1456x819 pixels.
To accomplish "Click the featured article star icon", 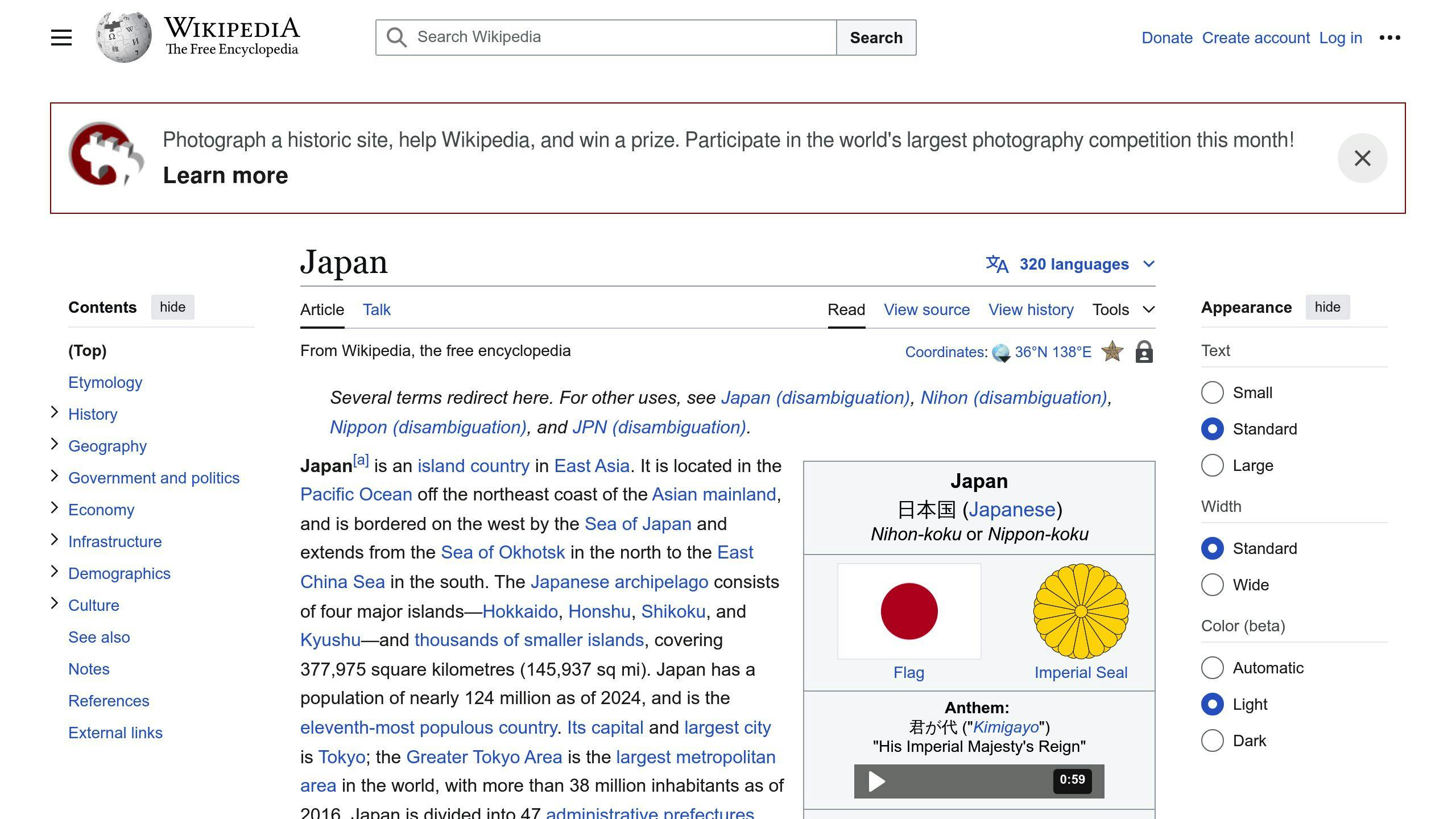I will tap(1112, 351).
